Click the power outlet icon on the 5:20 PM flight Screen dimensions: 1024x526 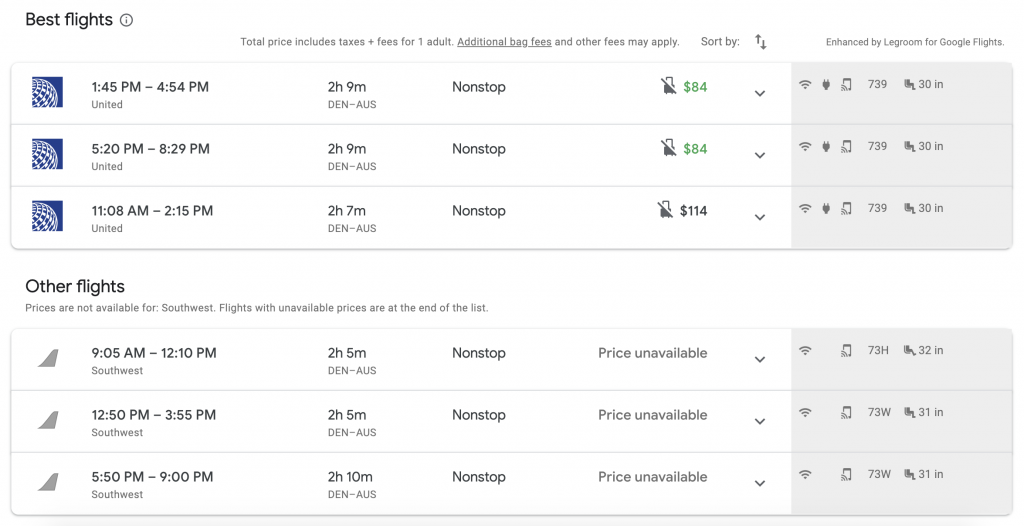coord(826,146)
